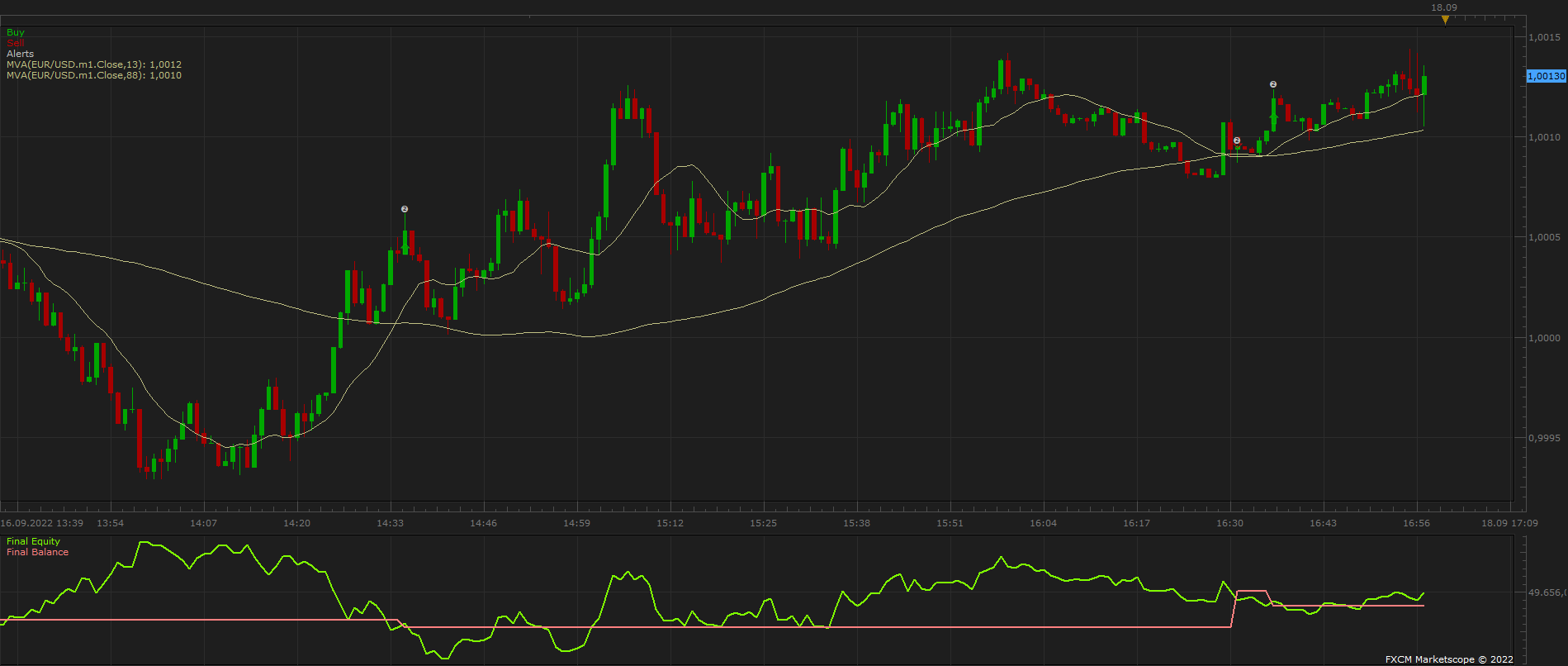Click the 15:38 time axis label
This screenshot has height=666, width=1568.
pyautogui.click(x=857, y=523)
